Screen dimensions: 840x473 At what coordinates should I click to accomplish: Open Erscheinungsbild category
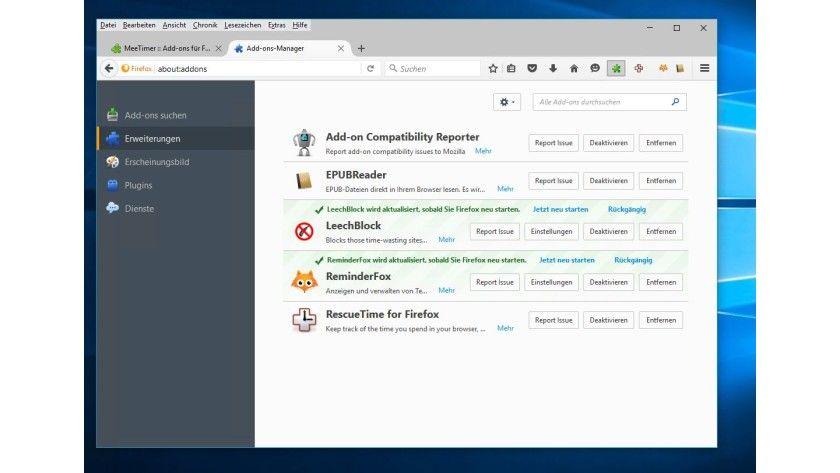176,162
